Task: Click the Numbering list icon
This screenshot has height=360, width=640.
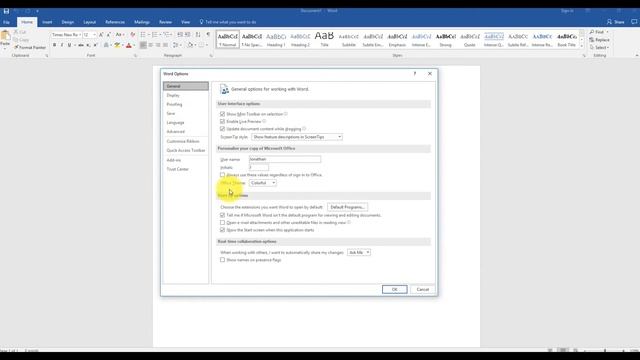Action: 155,35
